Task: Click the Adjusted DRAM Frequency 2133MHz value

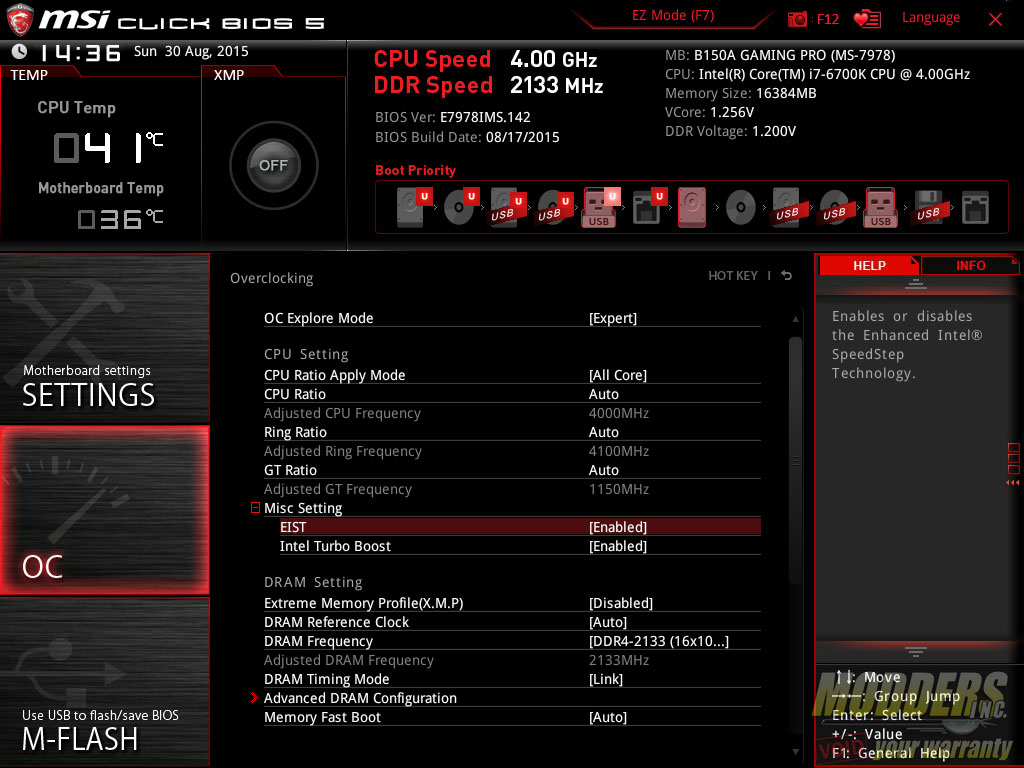Action: [x=618, y=660]
